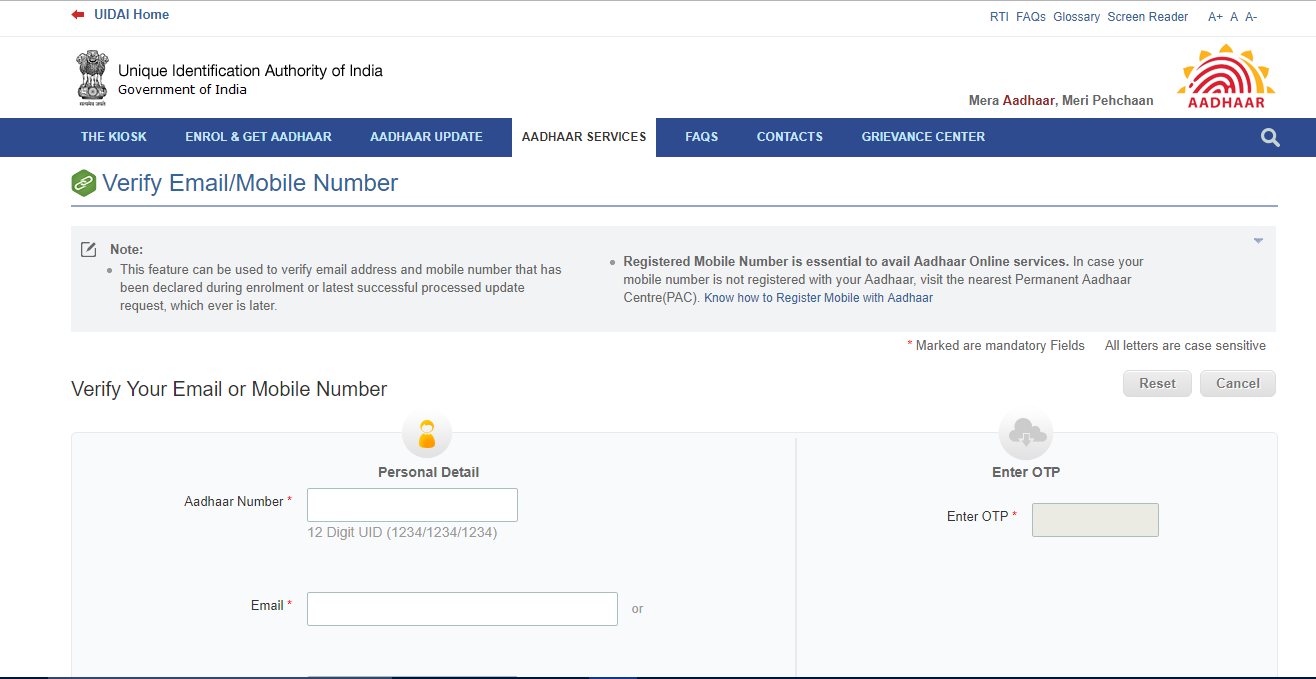Click the note edit icon in Note section

click(88, 250)
